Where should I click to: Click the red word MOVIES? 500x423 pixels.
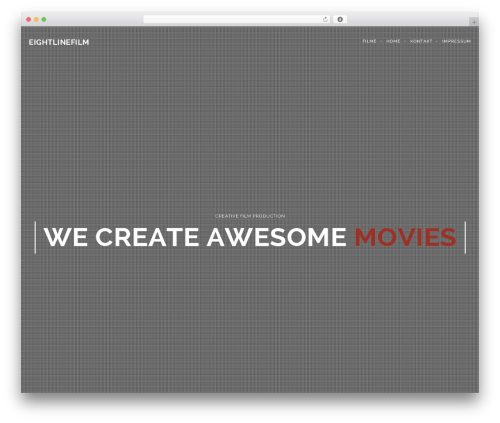(x=405, y=237)
